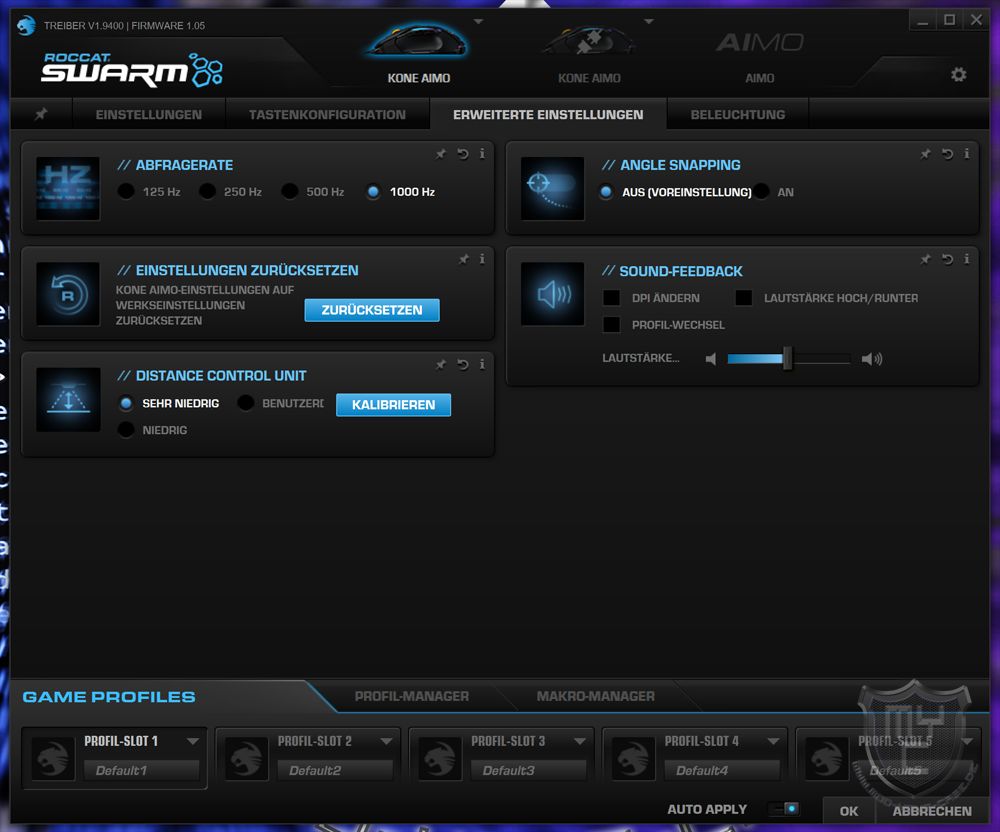This screenshot has height=832, width=1000.
Task: Click the Default1 profile name field
Action: [x=141, y=770]
